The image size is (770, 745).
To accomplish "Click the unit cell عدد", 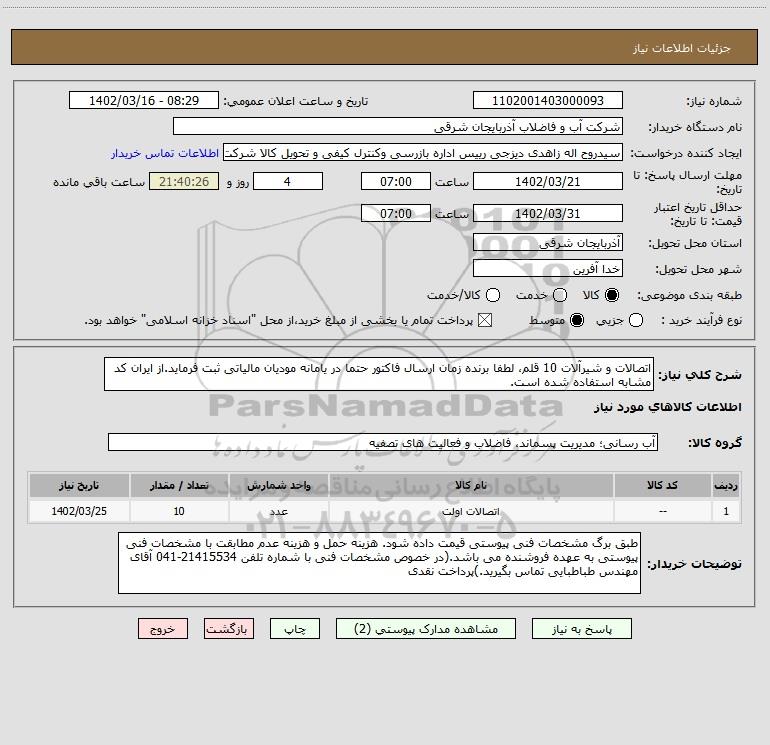I will click(x=278, y=511).
